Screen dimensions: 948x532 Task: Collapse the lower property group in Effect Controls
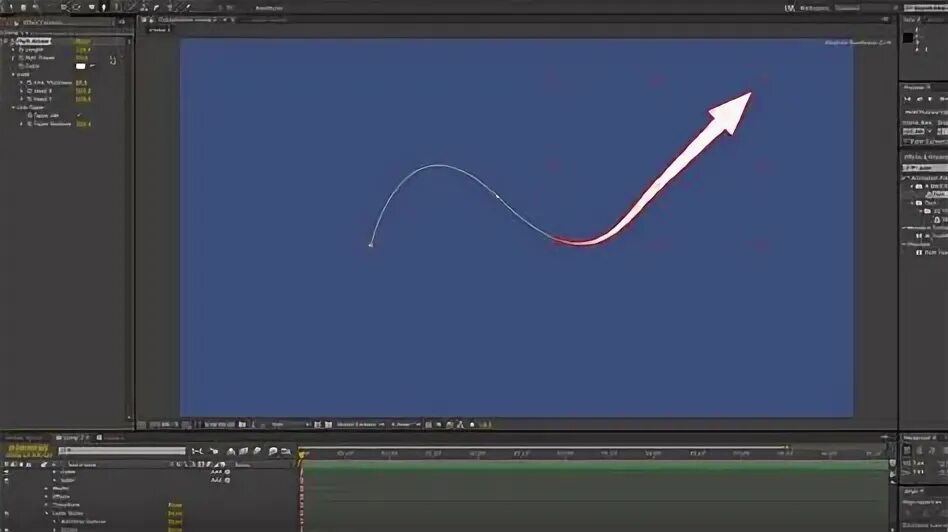point(13,107)
